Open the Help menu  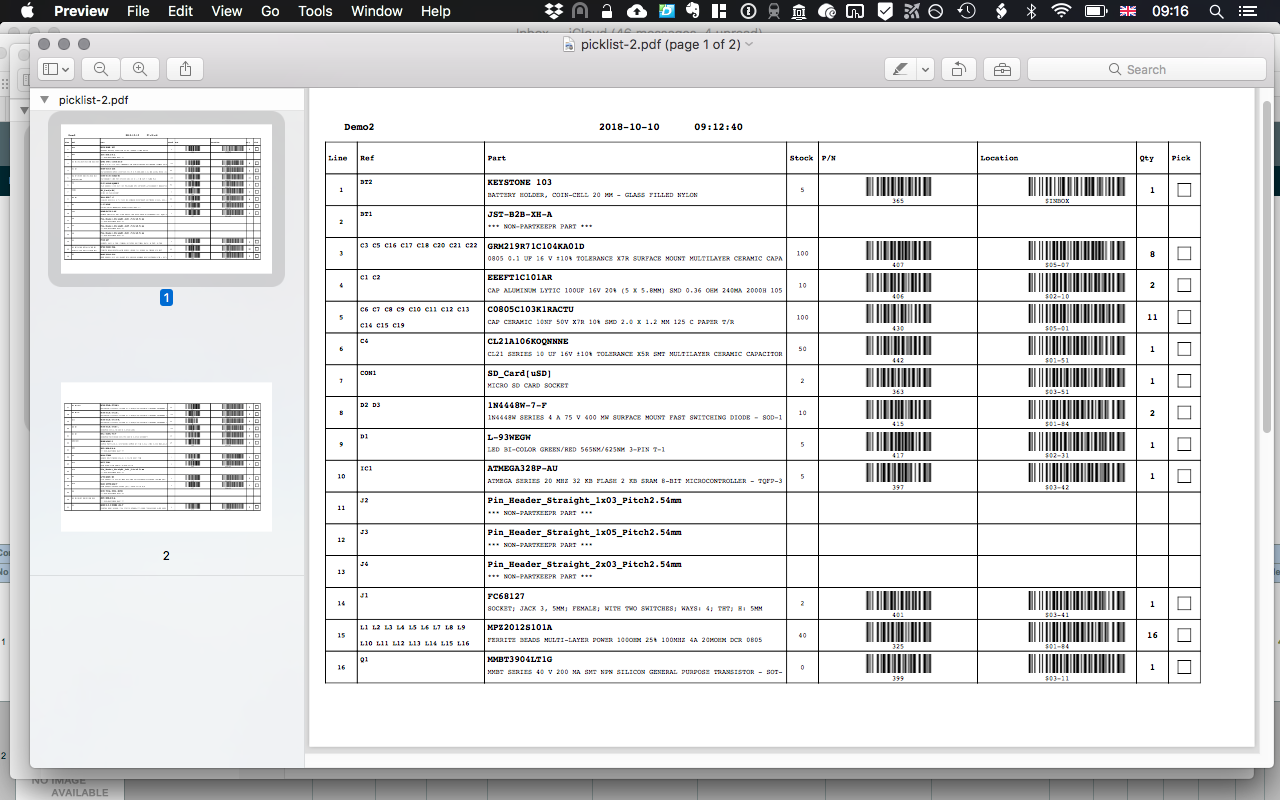[436, 11]
